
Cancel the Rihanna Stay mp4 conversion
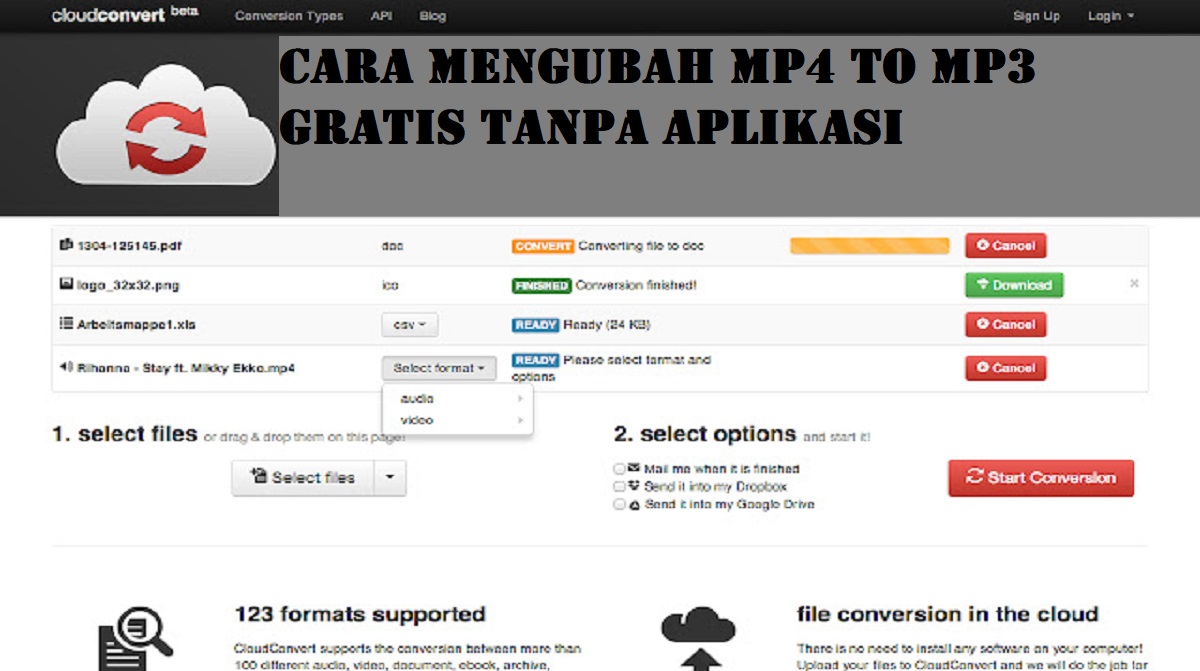tap(1005, 368)
